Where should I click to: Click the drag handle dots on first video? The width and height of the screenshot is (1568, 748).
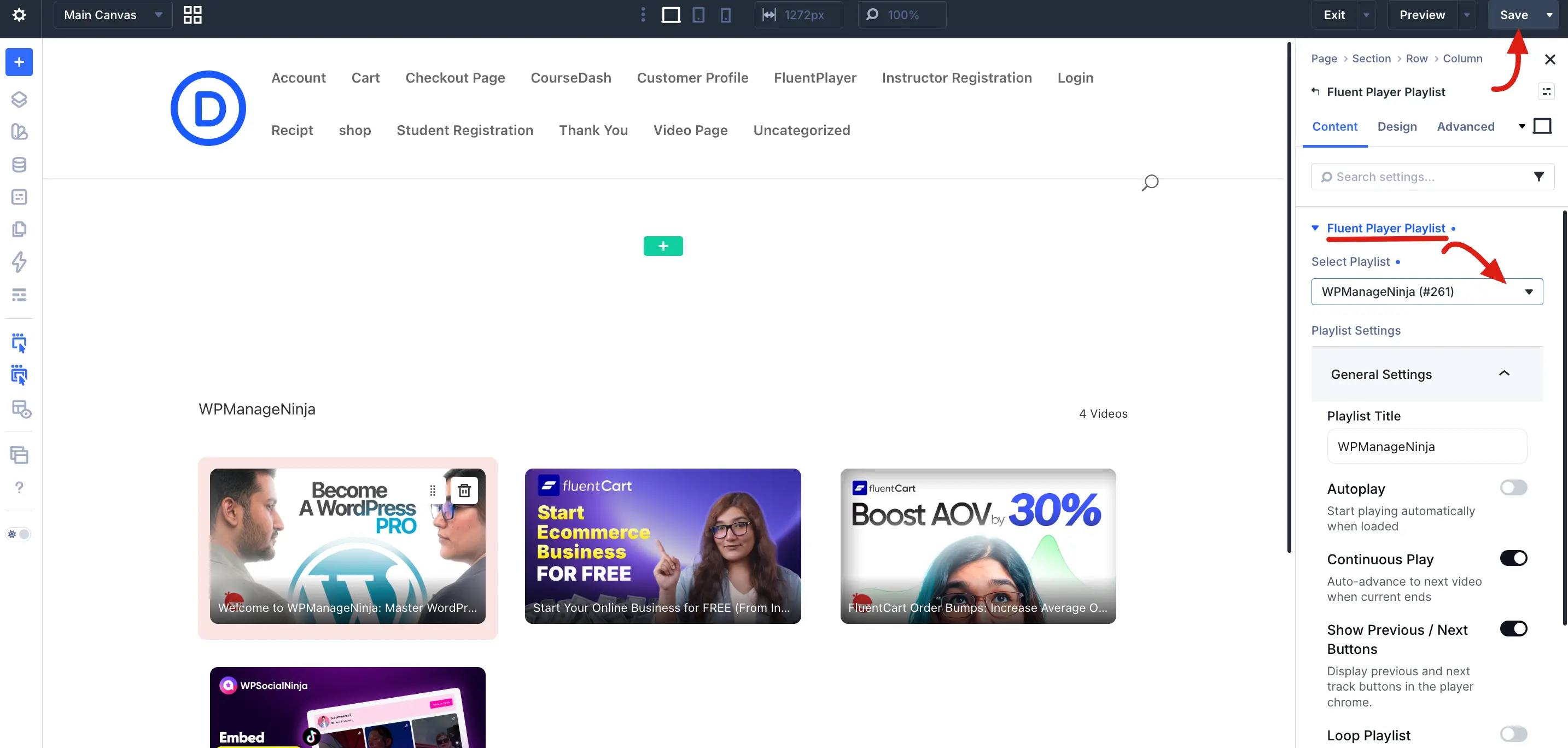click(x=432, y=490)
